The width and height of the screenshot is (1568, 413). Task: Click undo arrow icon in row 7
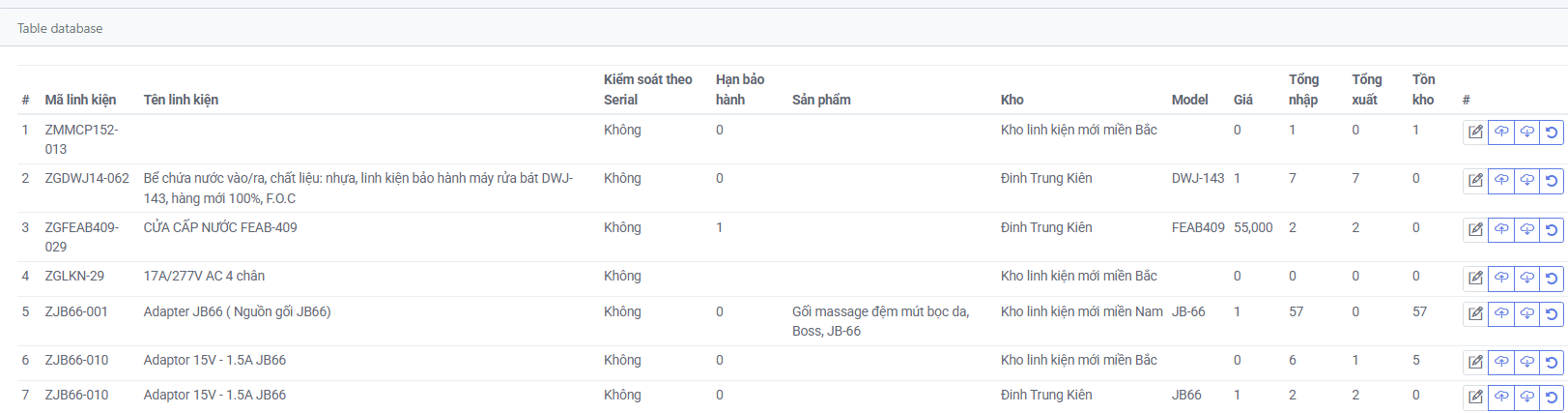(1552, 397)
